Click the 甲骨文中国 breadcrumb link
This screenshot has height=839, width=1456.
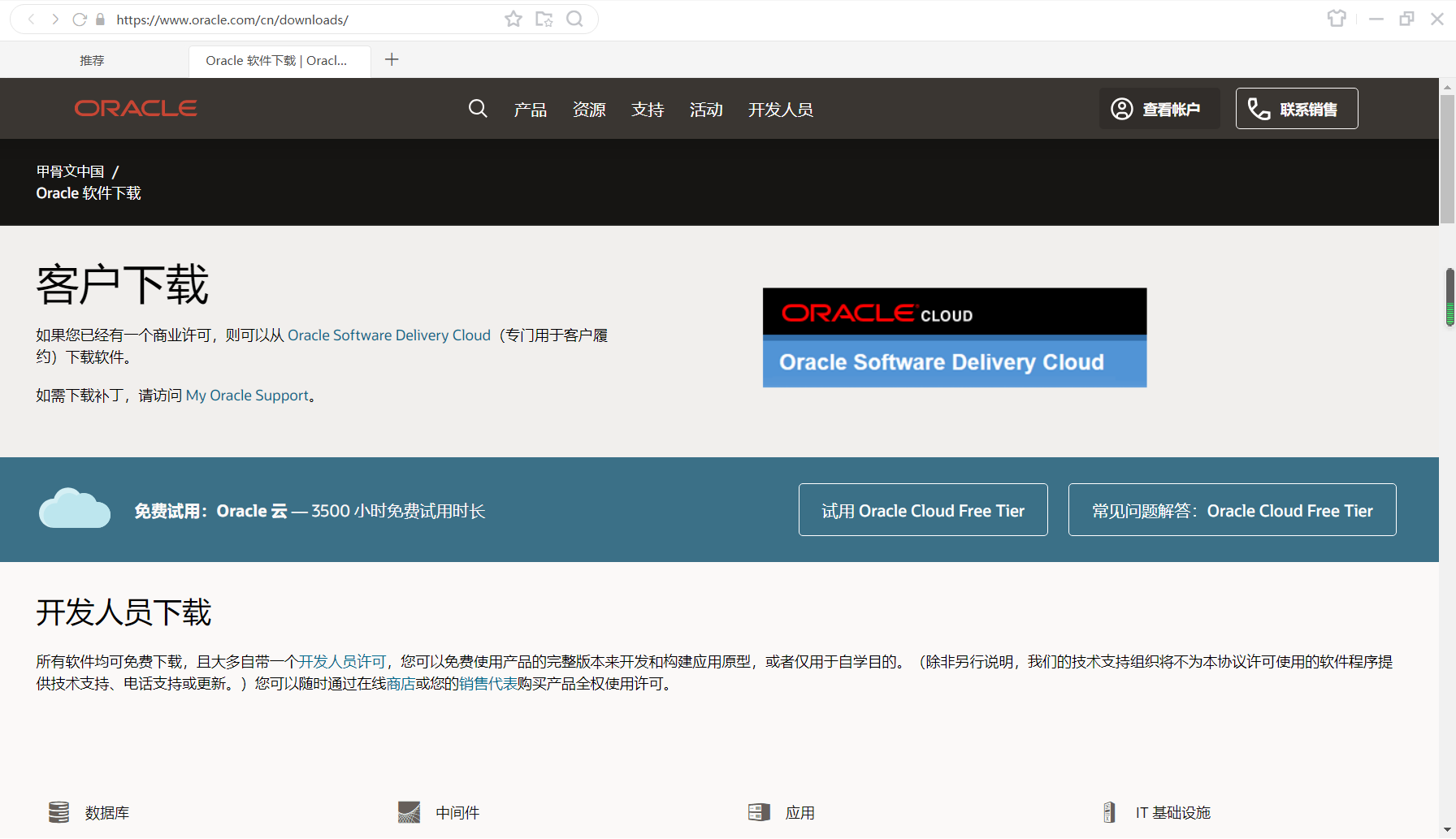point(70,171)
